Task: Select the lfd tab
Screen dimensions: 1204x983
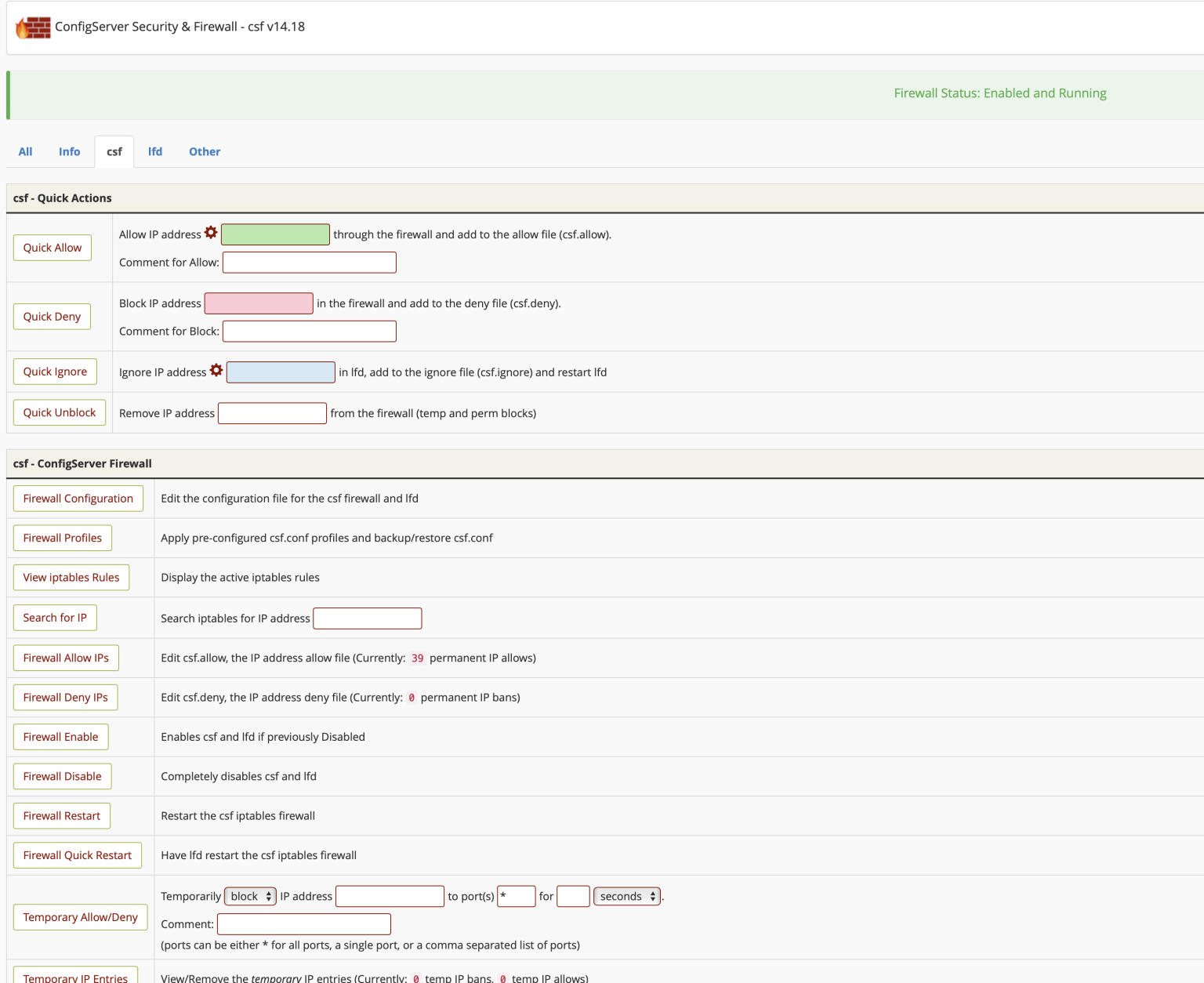Action: (155, 151)
